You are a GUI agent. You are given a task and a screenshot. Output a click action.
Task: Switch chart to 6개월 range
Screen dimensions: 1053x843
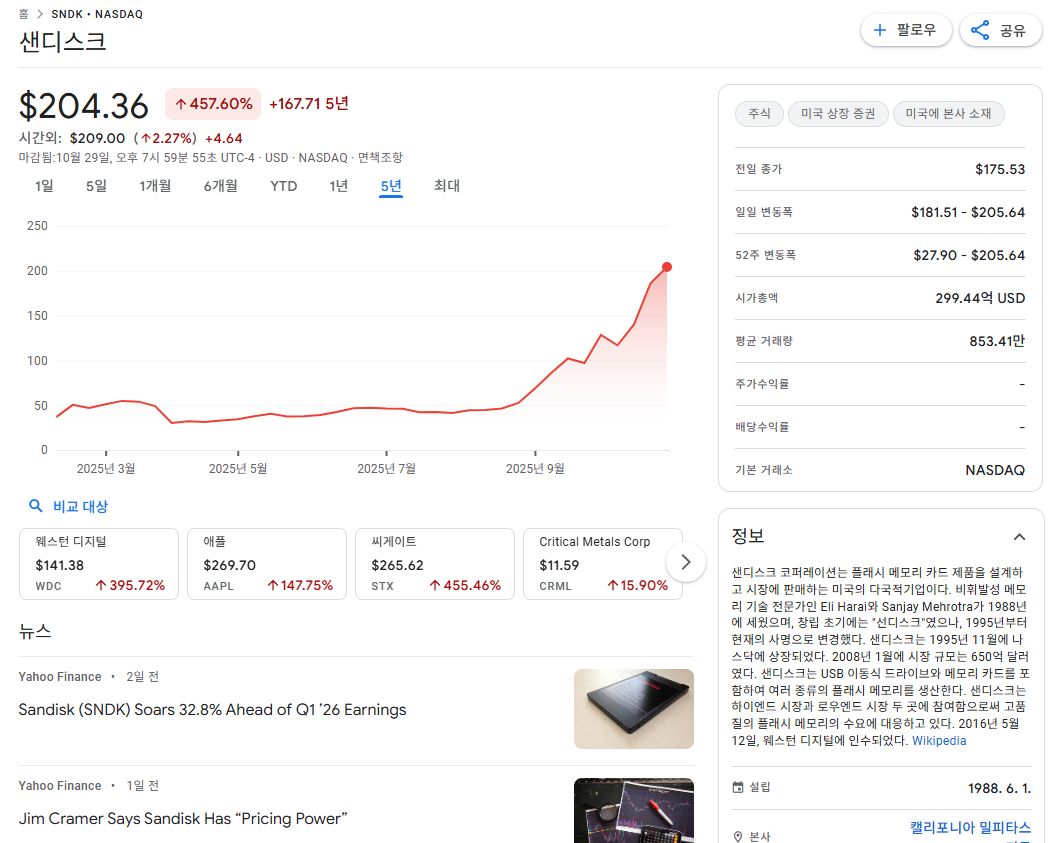[221, 186]
